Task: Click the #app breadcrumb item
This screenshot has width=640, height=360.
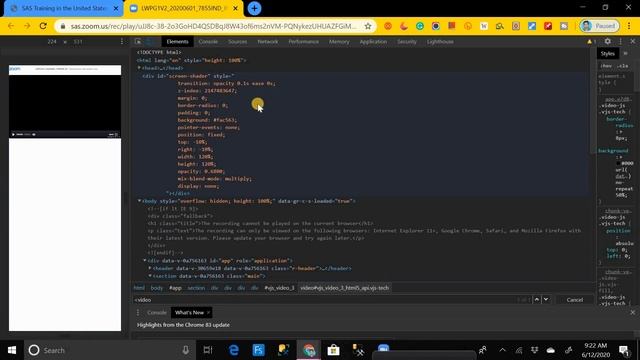Action: pyautogui.click(x=175, y=288)
